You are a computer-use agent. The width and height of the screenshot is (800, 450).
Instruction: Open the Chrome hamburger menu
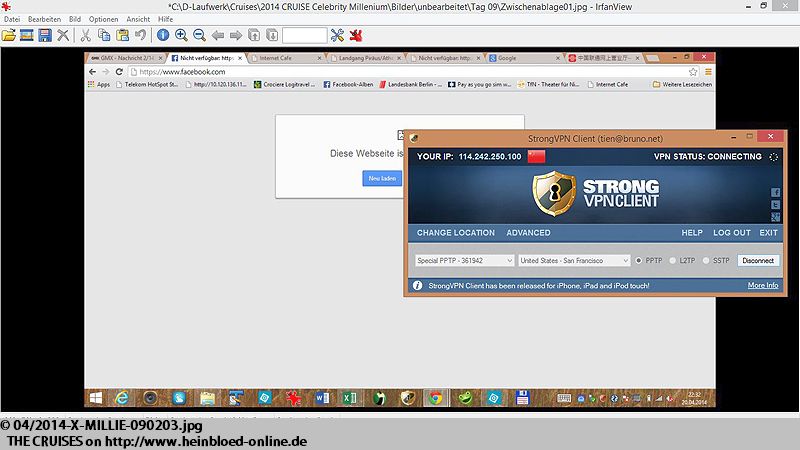click(x=708, y=72)
